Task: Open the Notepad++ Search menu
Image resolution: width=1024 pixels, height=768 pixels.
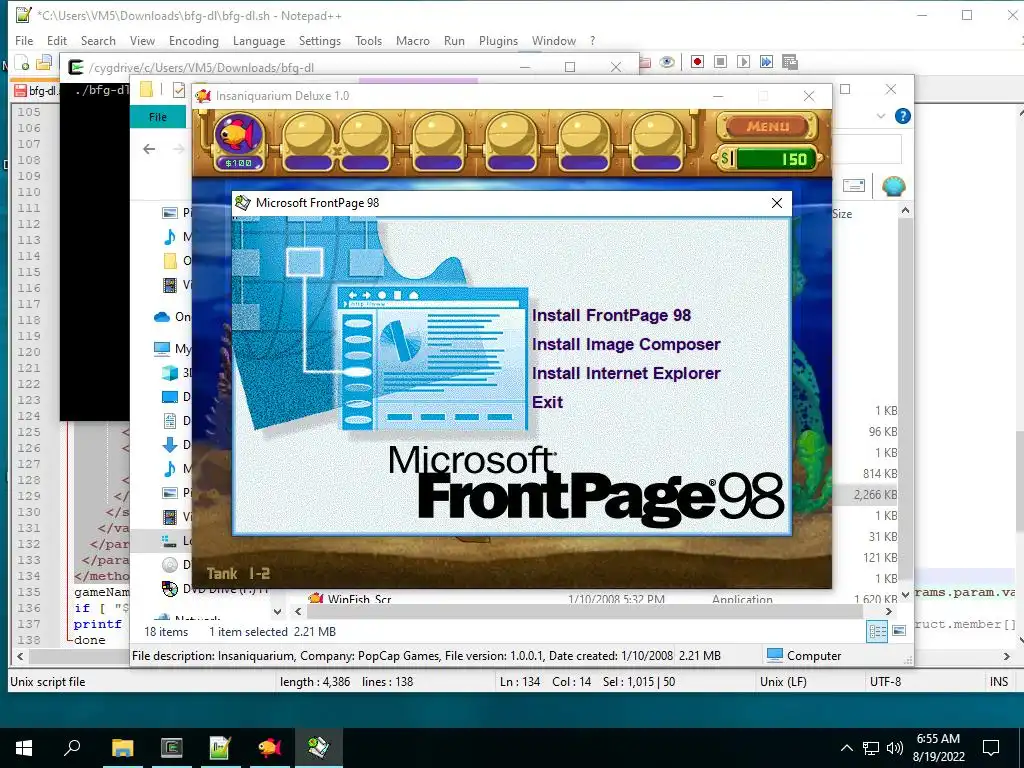Action: [98, 40]
